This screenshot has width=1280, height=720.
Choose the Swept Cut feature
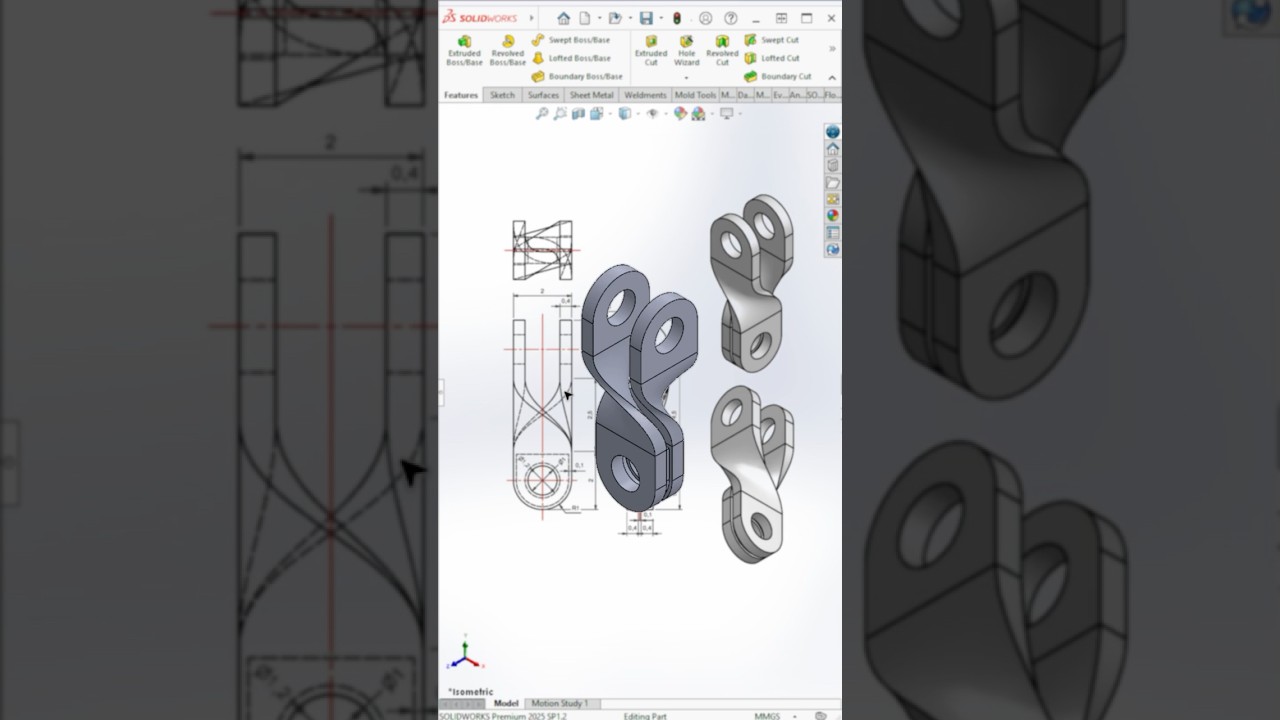coord(771,40)
